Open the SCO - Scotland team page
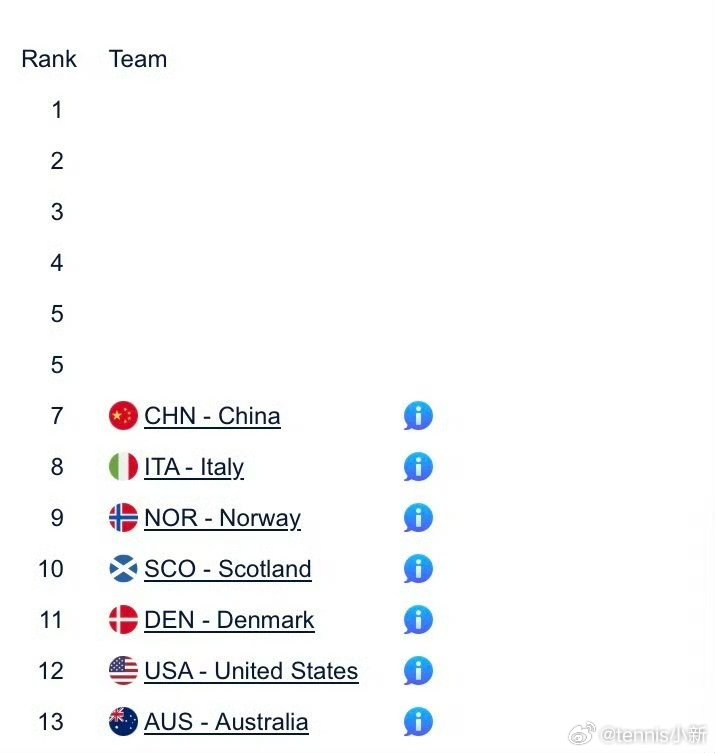This screenshot has width=715, height=753. point(228,569)
